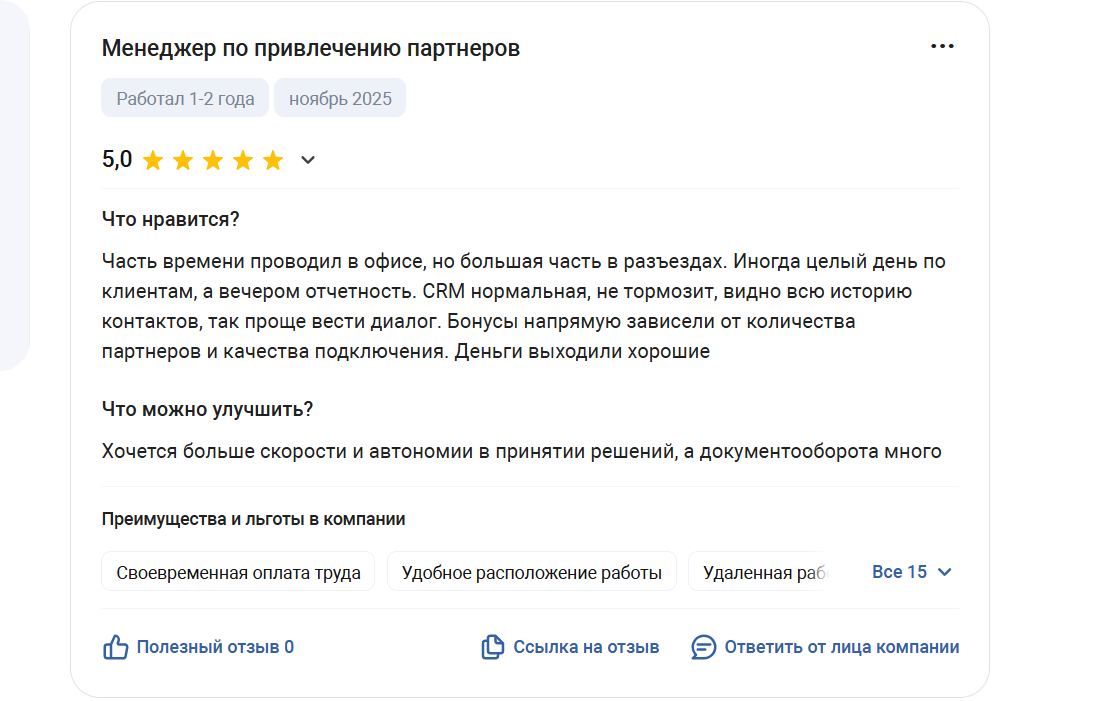Click the first rating star
The image size is (1109, 701).
[153, 160]
